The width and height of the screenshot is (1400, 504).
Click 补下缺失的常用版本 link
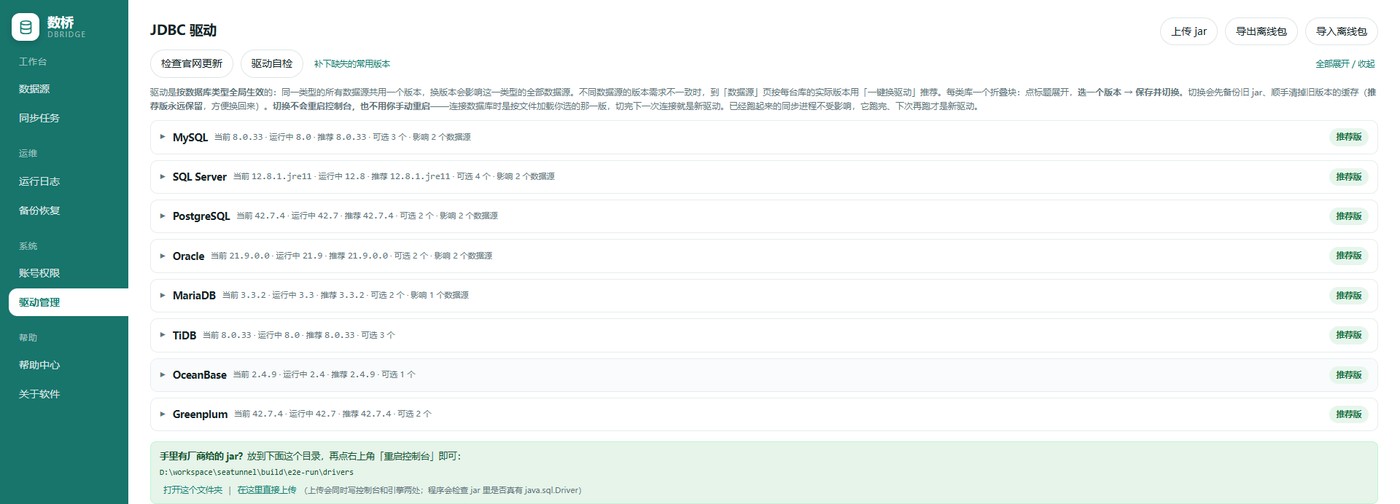point(352,63)
